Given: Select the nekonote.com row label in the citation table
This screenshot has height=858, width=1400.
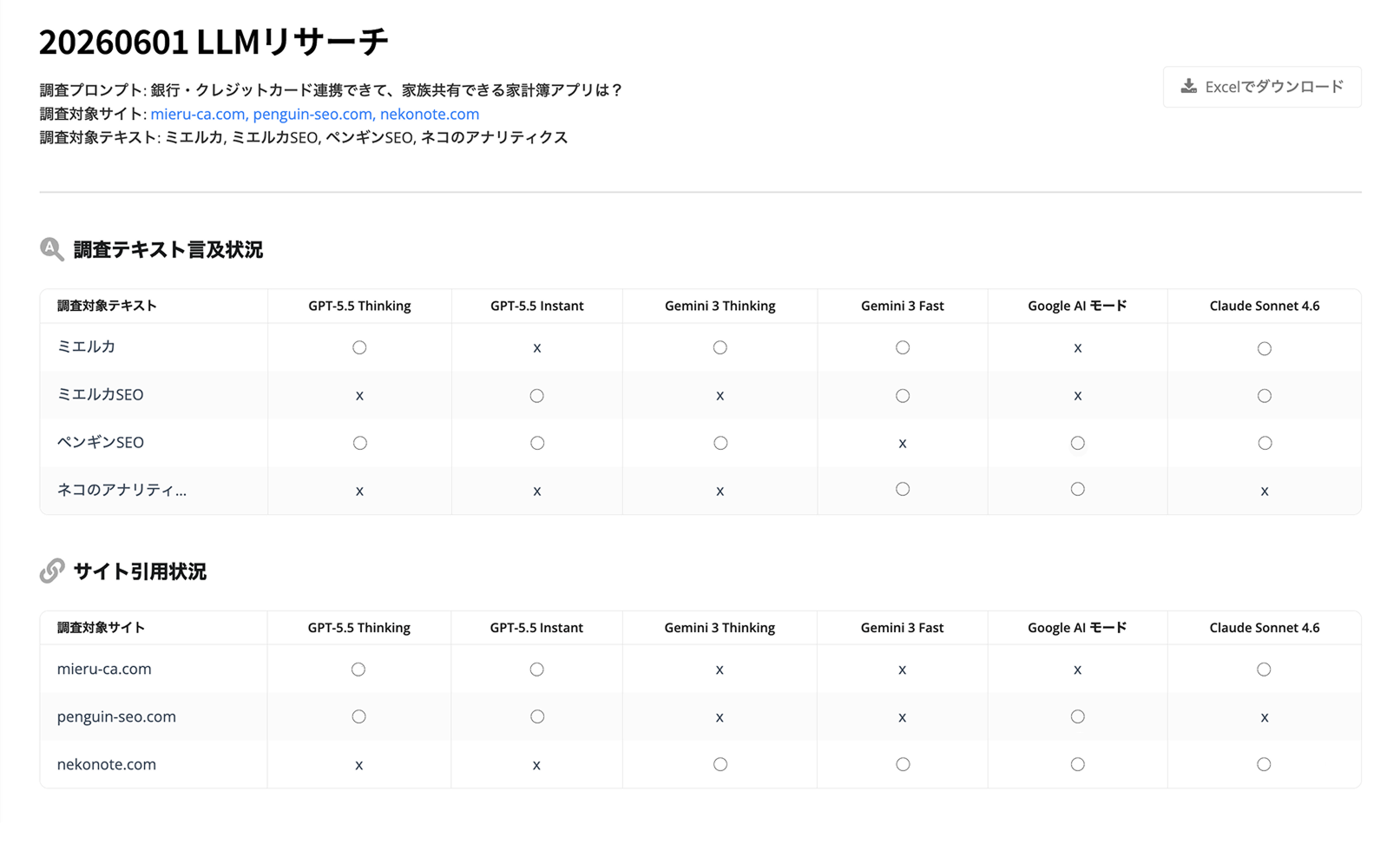Looking at the screenshot, I should pos(107,764).
